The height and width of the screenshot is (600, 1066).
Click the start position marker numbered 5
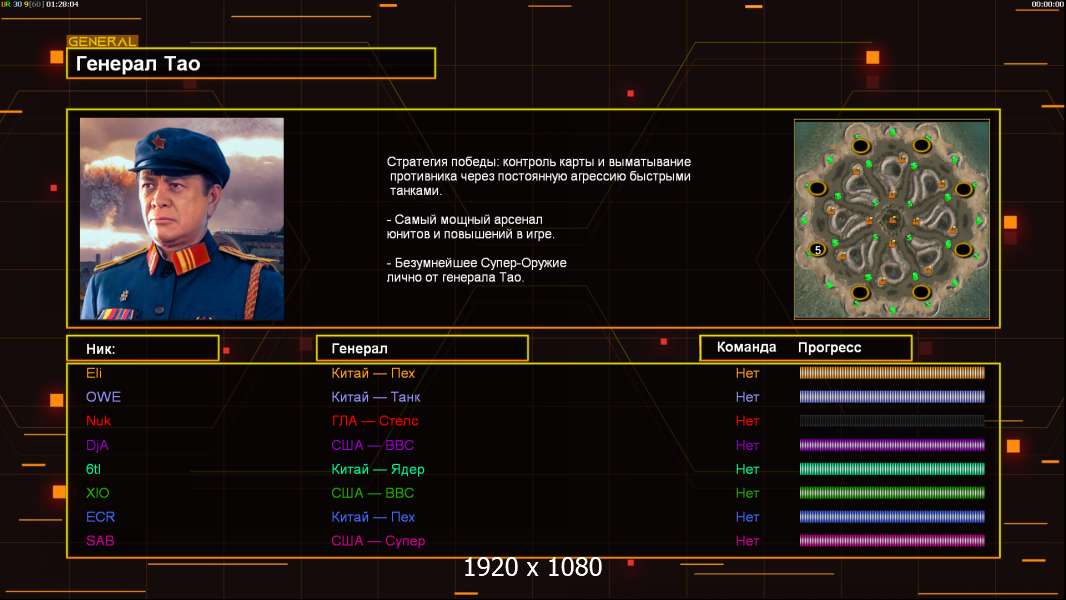click(818, 249)
